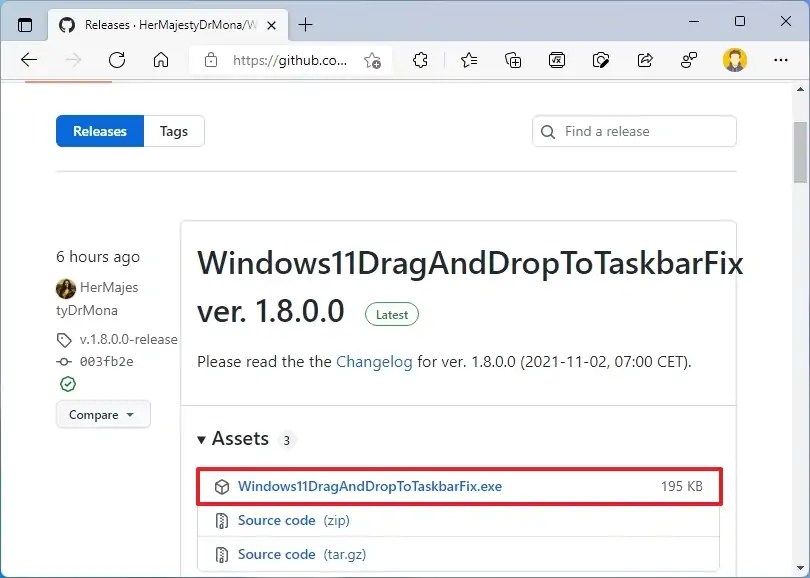Refresh the current page
Screen dimensions: 810x578
pos(117,60)
